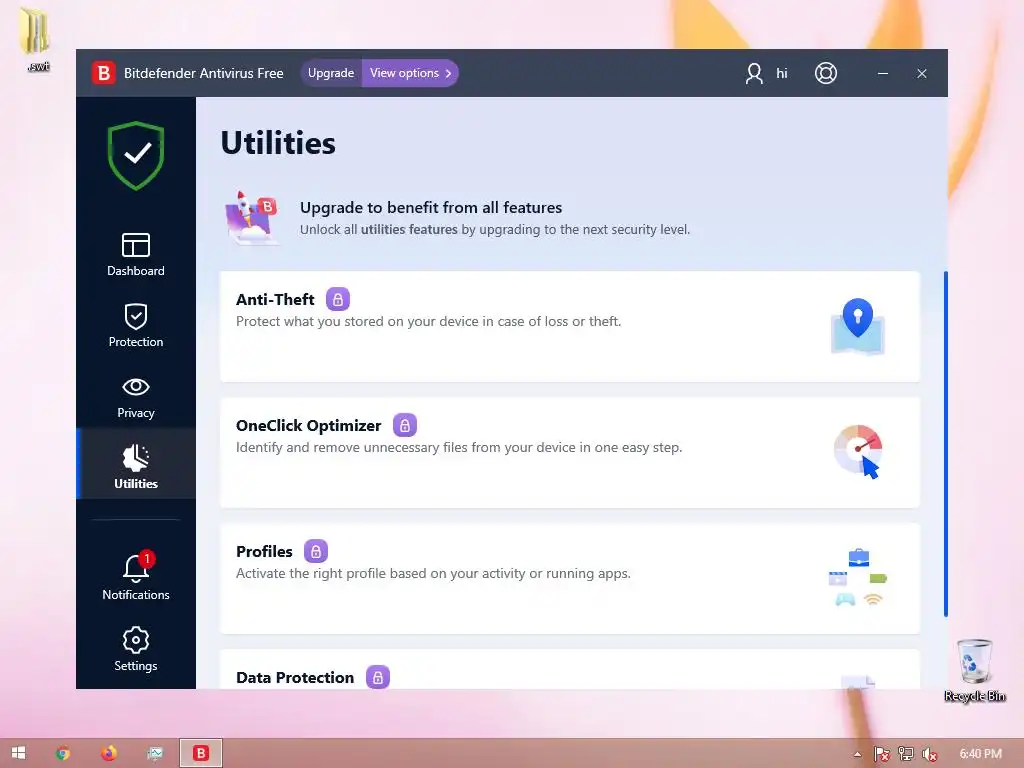Viewport: 1024px width, 768px height.
Task: Click 'Identify and remove unnecessary files' description
Action: (x=458, y=447)
